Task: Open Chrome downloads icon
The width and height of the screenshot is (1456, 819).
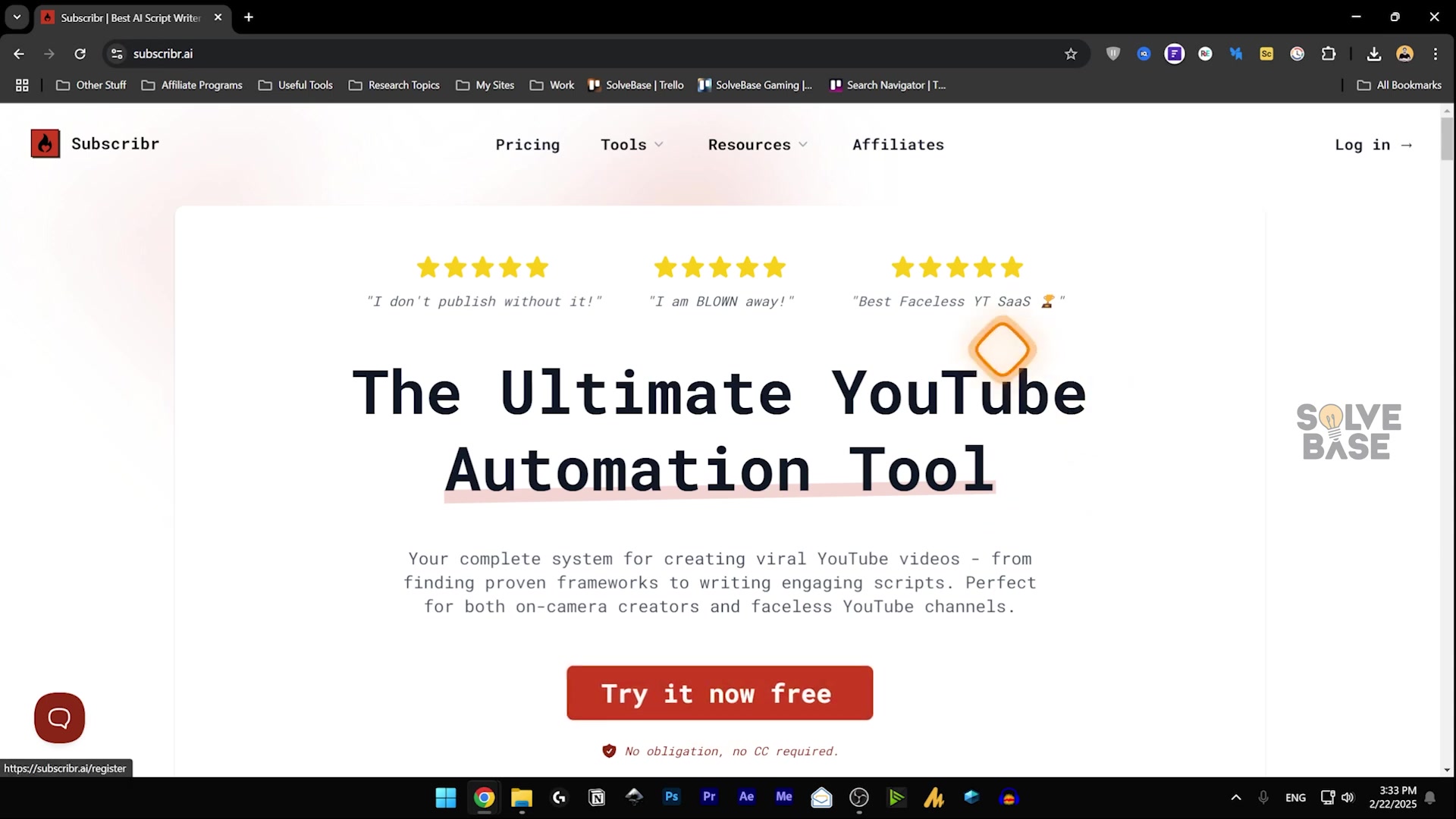Action: [1374, 54]
